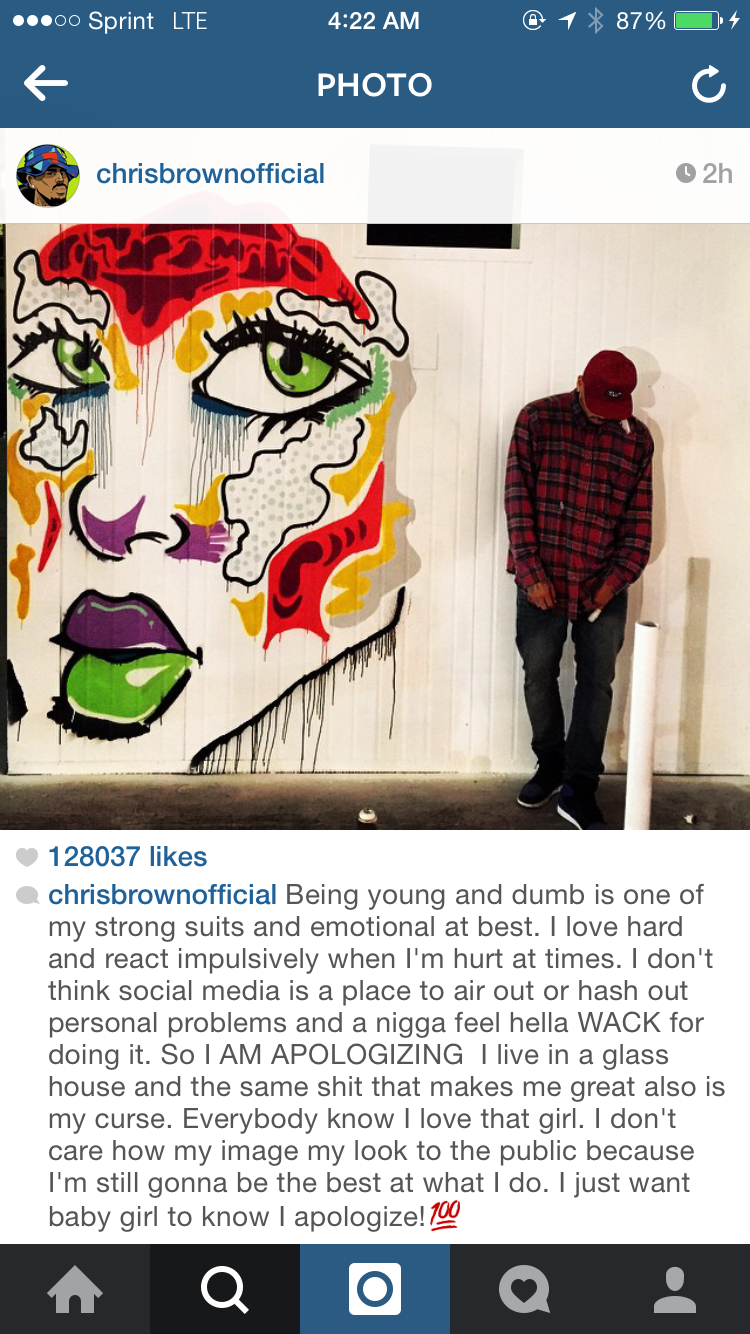Open the Camera tab in bottom bar
Viewport: 750px width, 1334px height.
coord(375,1289)
